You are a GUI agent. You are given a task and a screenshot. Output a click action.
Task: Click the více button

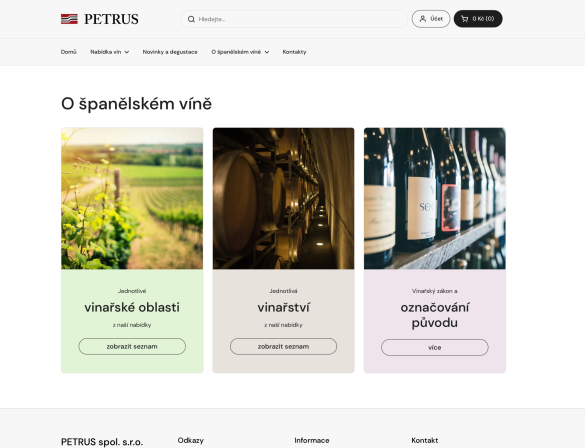[435, 348]
